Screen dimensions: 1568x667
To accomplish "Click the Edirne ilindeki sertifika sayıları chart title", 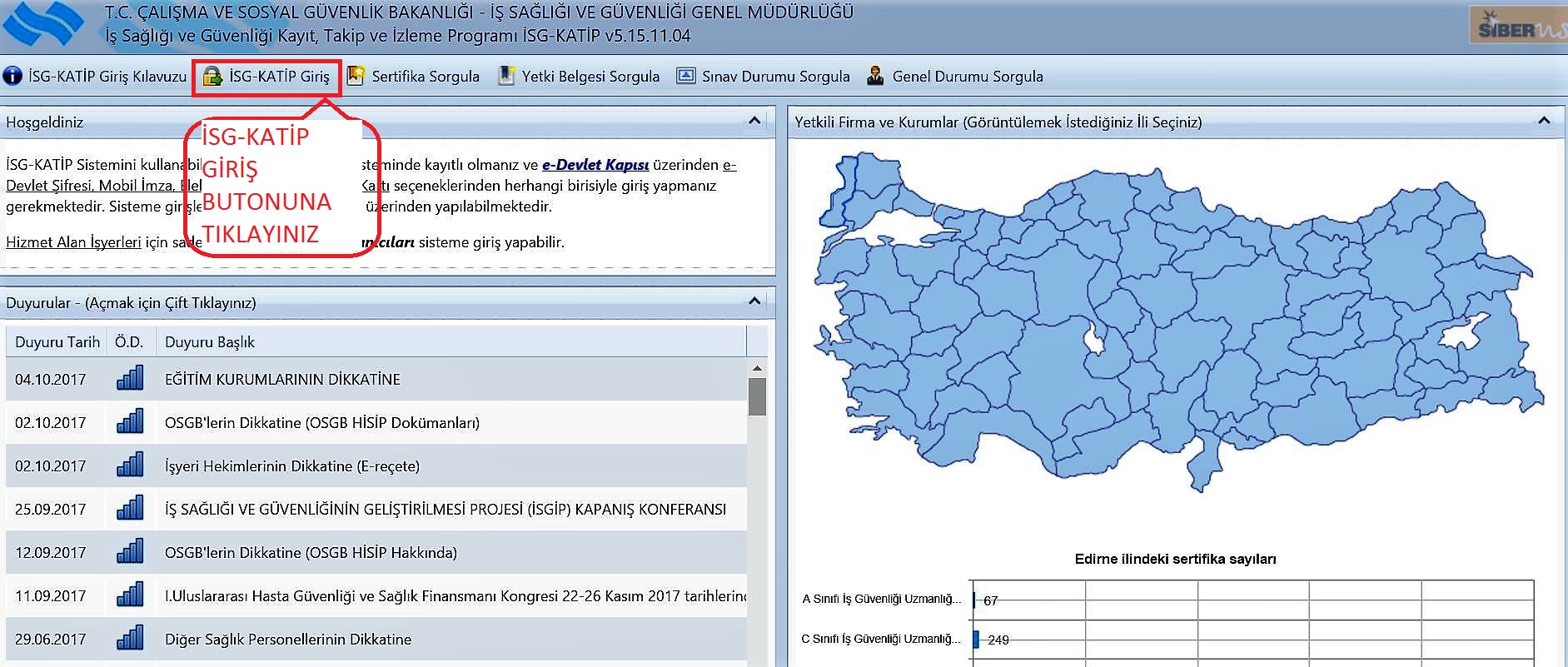I will [1175, 559].
